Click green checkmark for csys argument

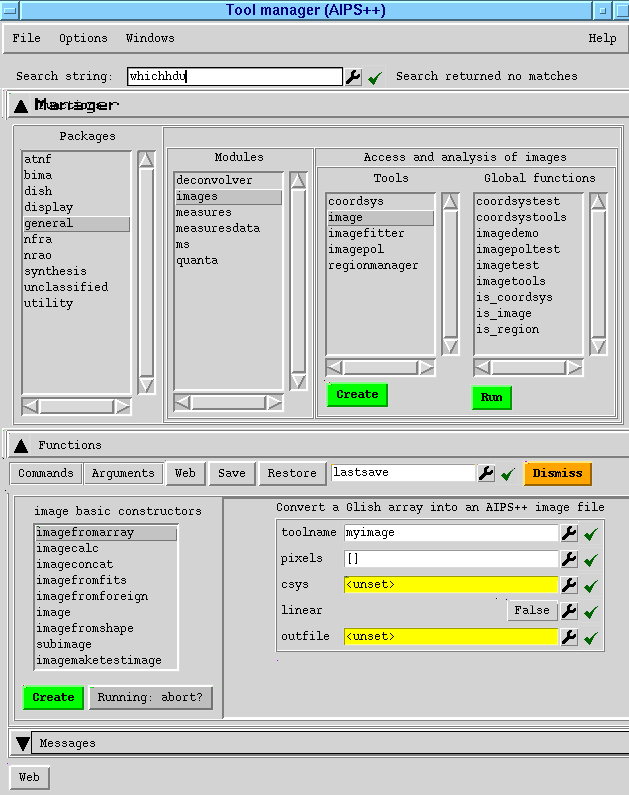[x=591, y=586]
